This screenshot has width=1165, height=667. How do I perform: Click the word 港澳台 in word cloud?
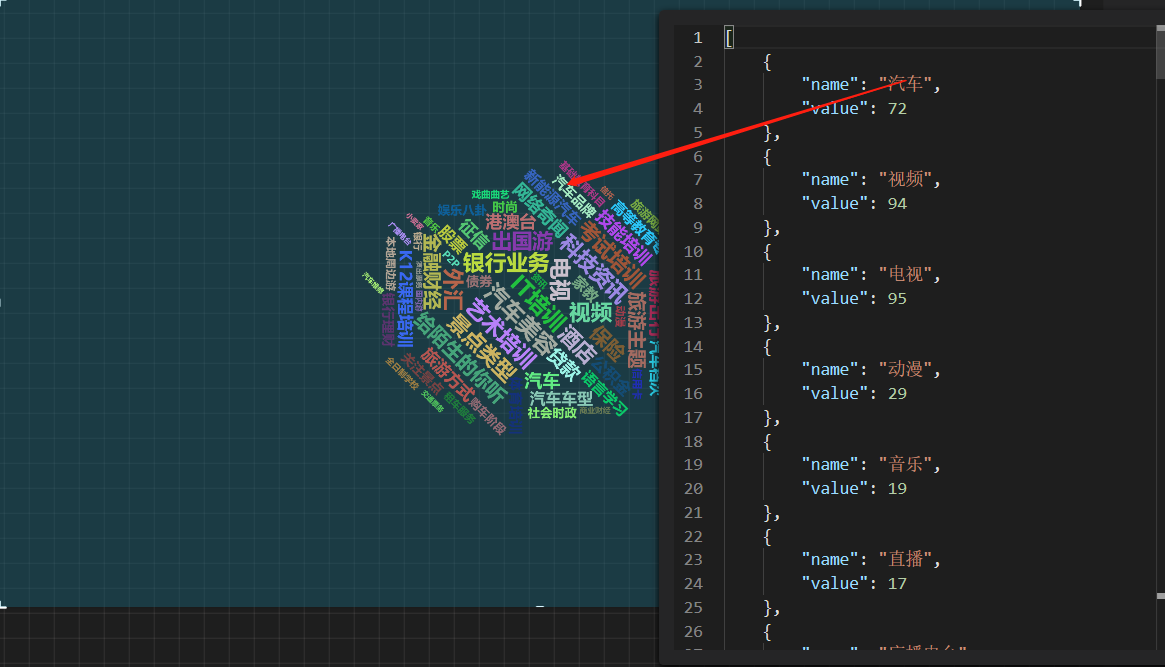point(510,222)
